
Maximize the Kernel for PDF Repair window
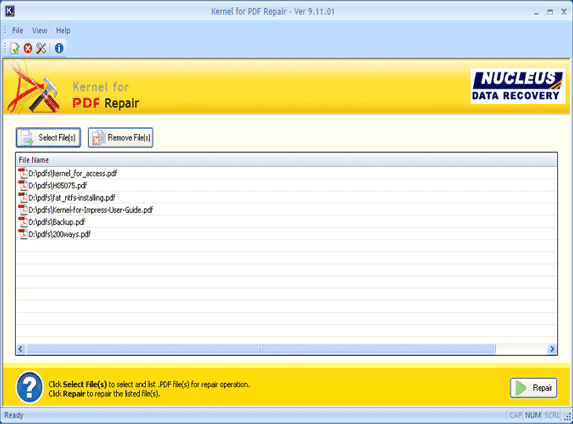point(550,12)
